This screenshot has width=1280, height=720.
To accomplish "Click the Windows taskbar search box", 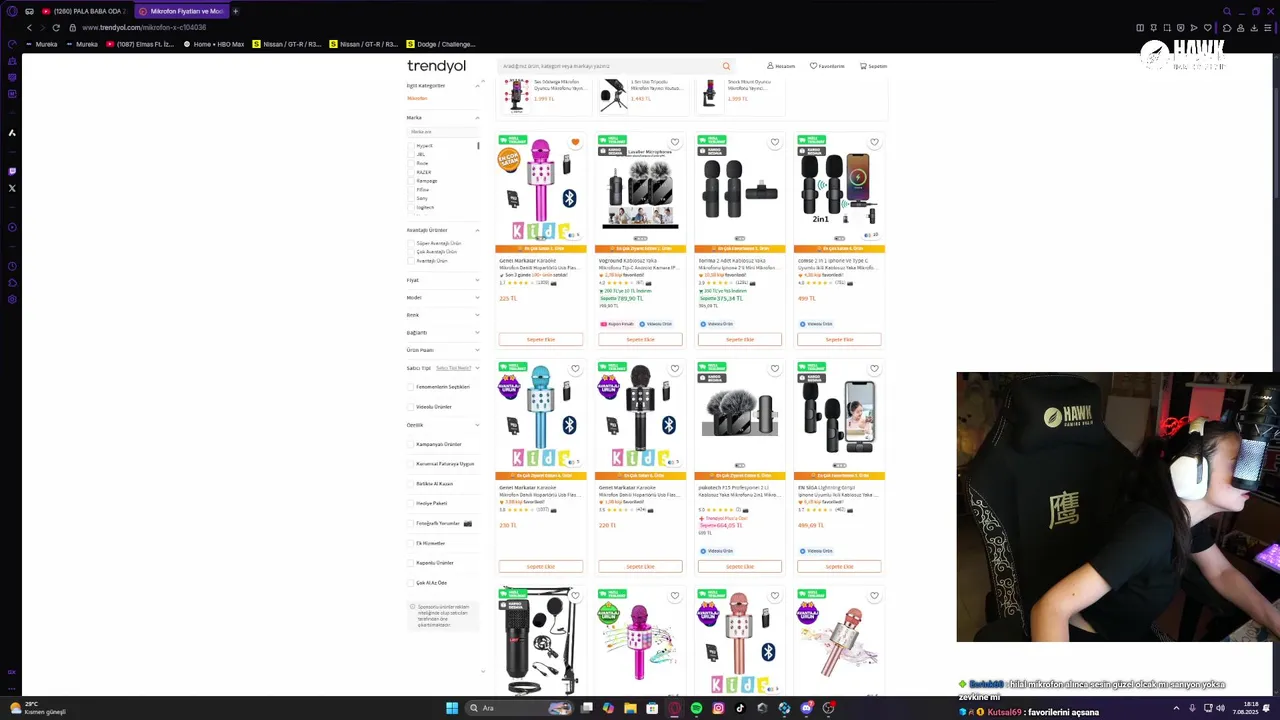I will (520, 708).
